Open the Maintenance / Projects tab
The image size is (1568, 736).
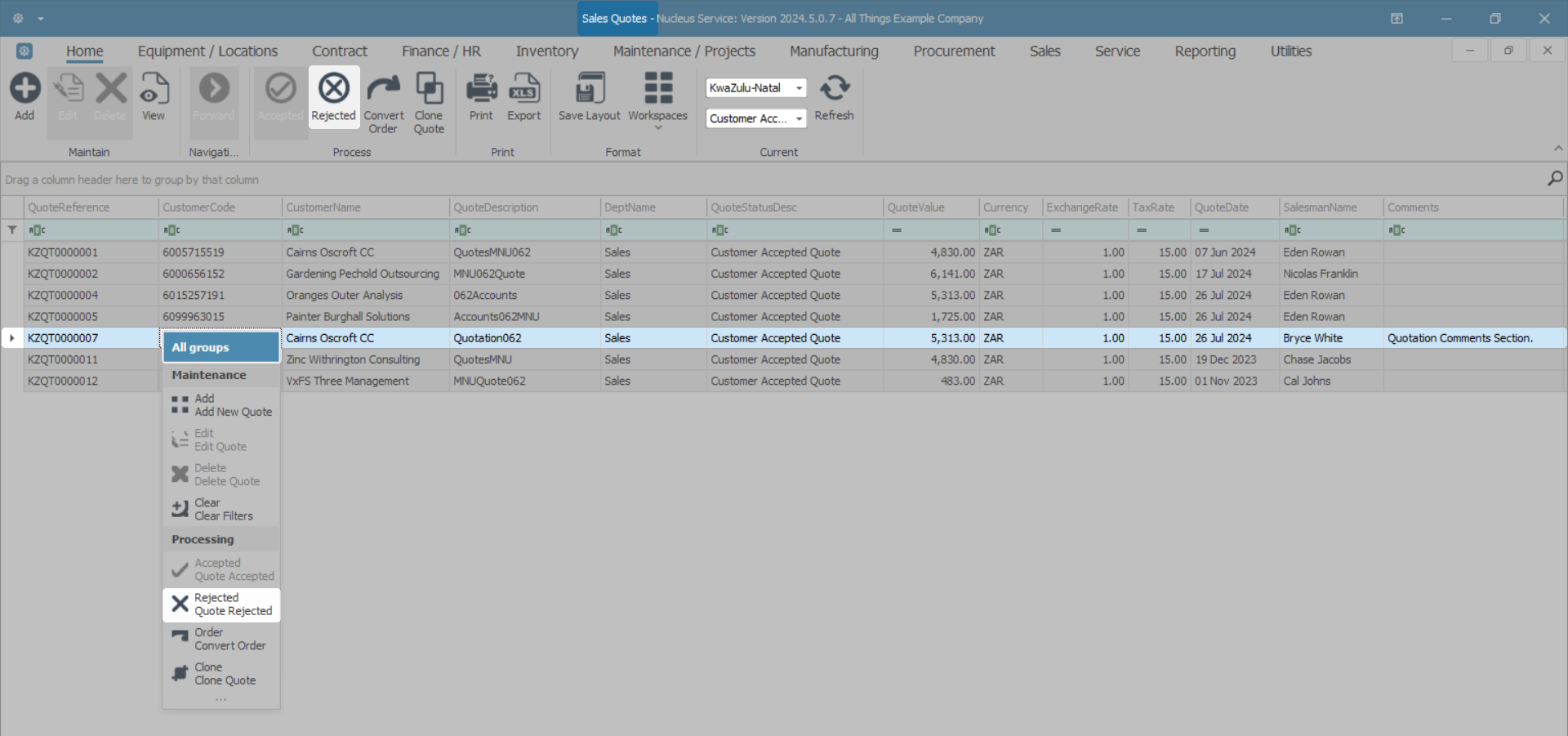point(684,51)
